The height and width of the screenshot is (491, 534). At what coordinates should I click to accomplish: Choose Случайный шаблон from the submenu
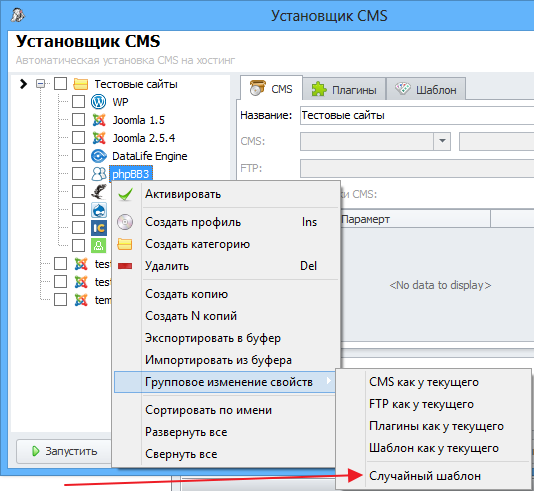425,476
